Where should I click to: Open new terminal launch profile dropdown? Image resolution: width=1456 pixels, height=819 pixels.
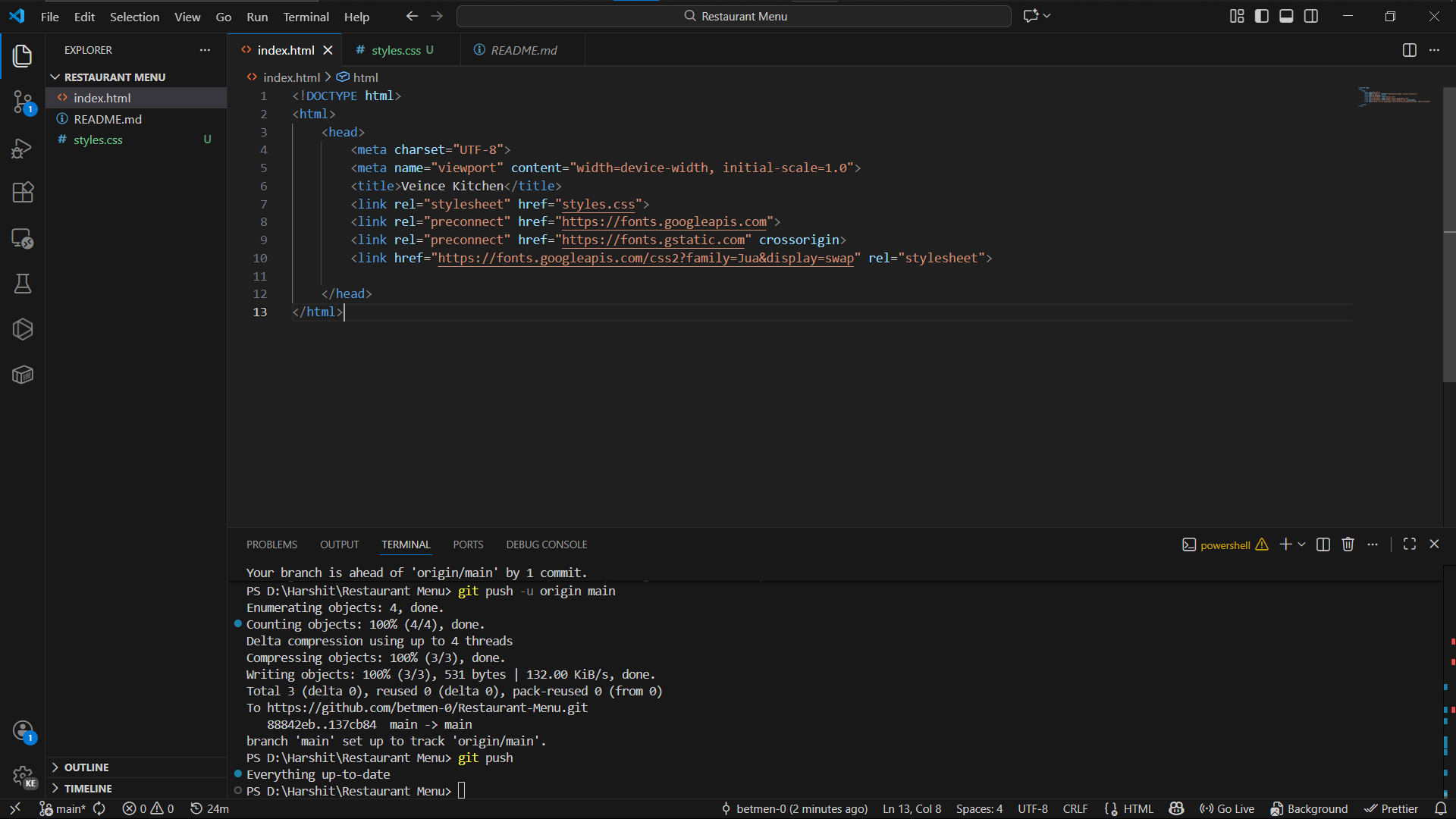point(1302,544)
